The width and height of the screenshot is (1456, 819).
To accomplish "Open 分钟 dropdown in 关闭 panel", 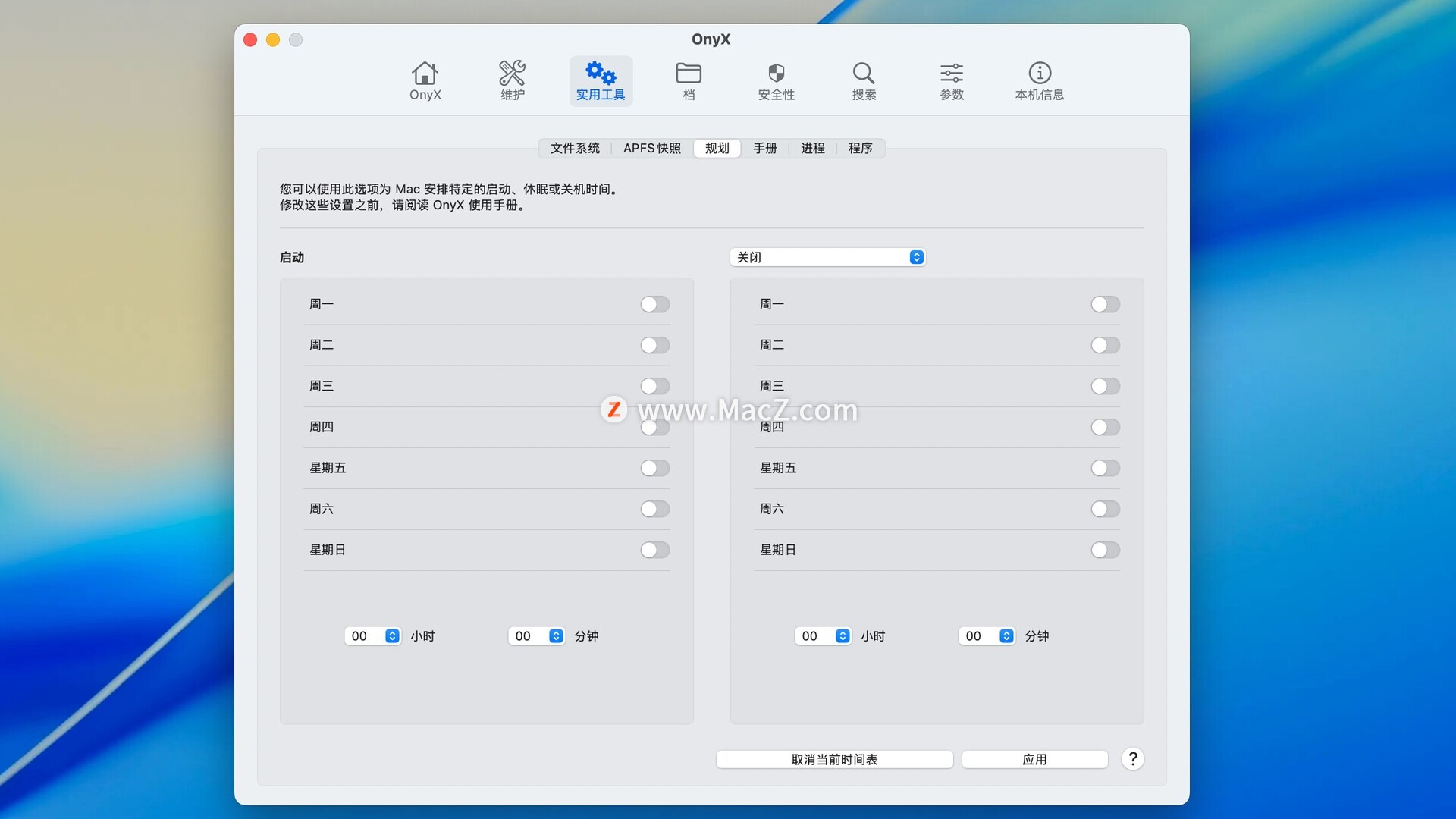I will coord(987,635).
